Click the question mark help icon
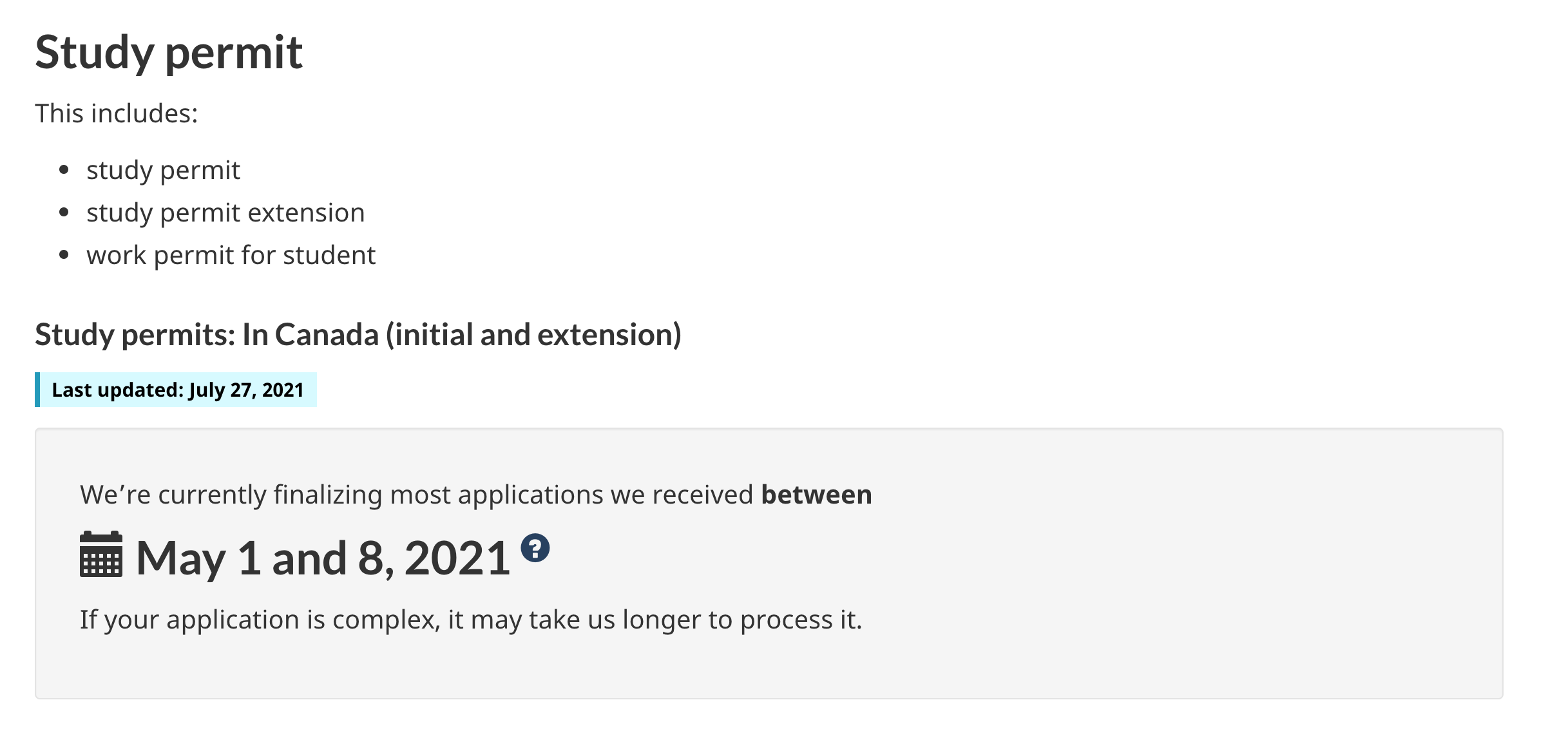 click(535, 548)
